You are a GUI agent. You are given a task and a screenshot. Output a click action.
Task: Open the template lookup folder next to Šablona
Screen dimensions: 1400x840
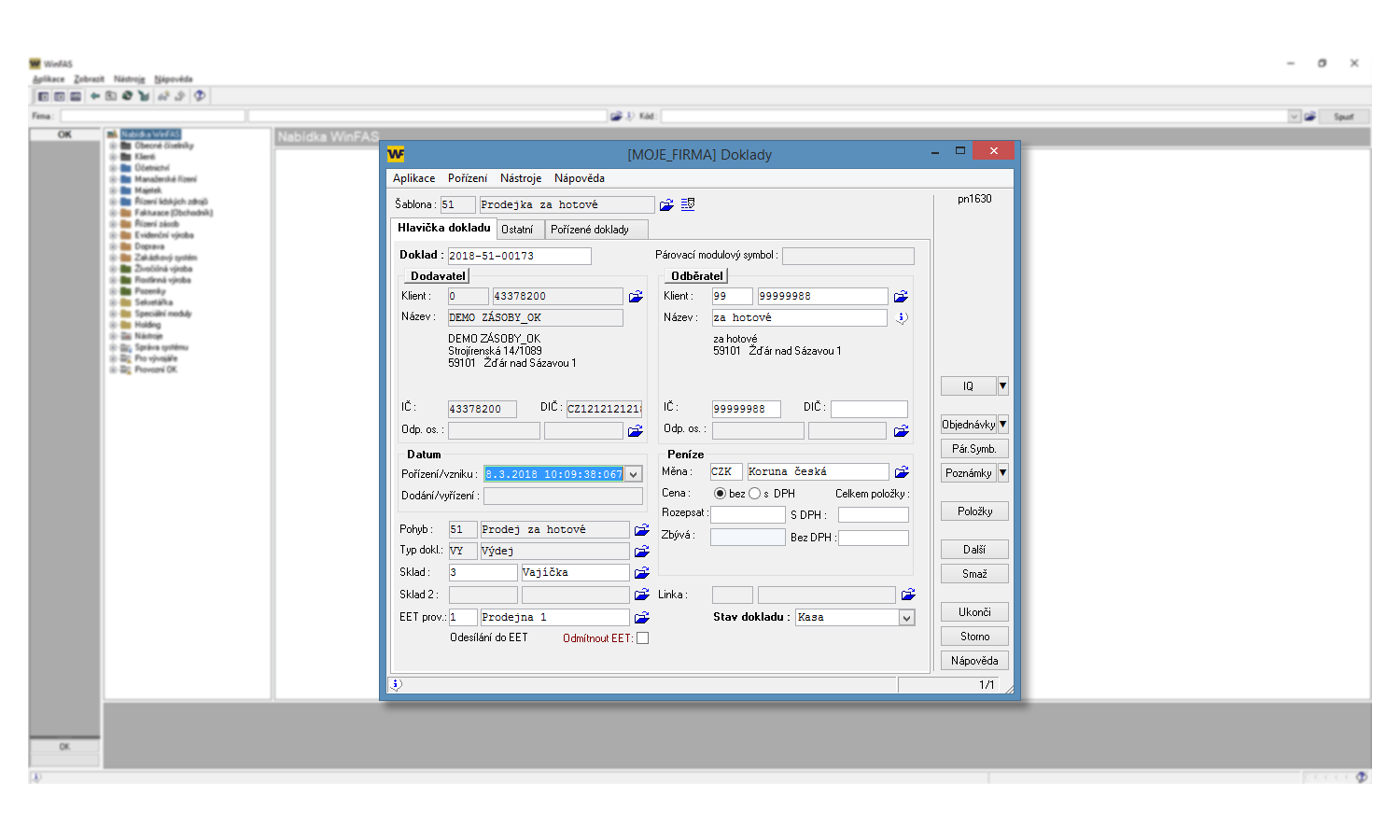point(666,205)
